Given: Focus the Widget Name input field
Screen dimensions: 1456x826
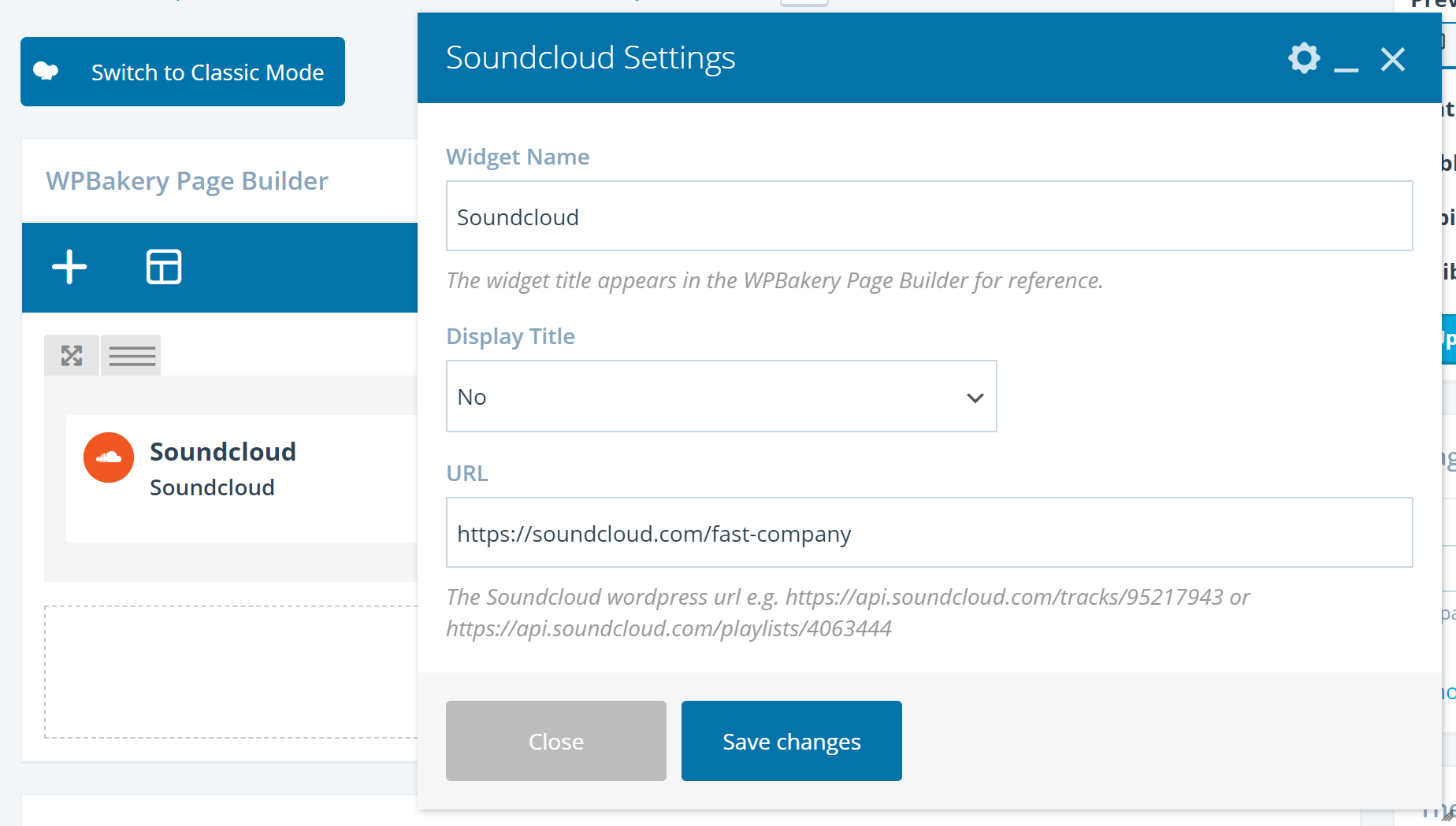Looking at the screenshot, I should point(929,217).
